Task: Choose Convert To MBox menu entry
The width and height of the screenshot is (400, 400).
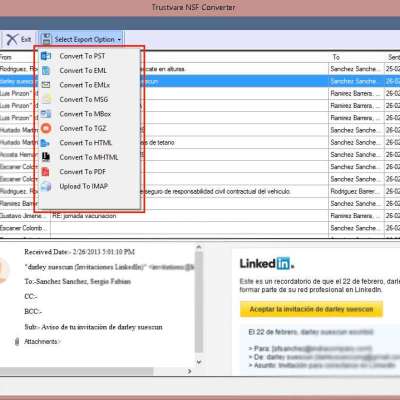Action: pyautogui.click(x=85, y=114)
